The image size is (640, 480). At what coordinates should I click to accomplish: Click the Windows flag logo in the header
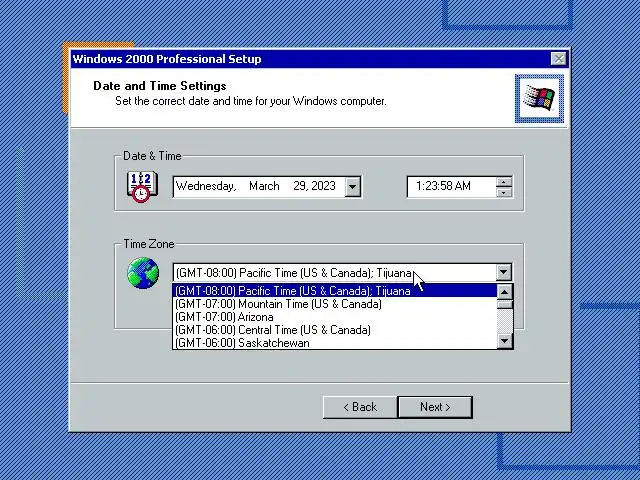[539, 98]
